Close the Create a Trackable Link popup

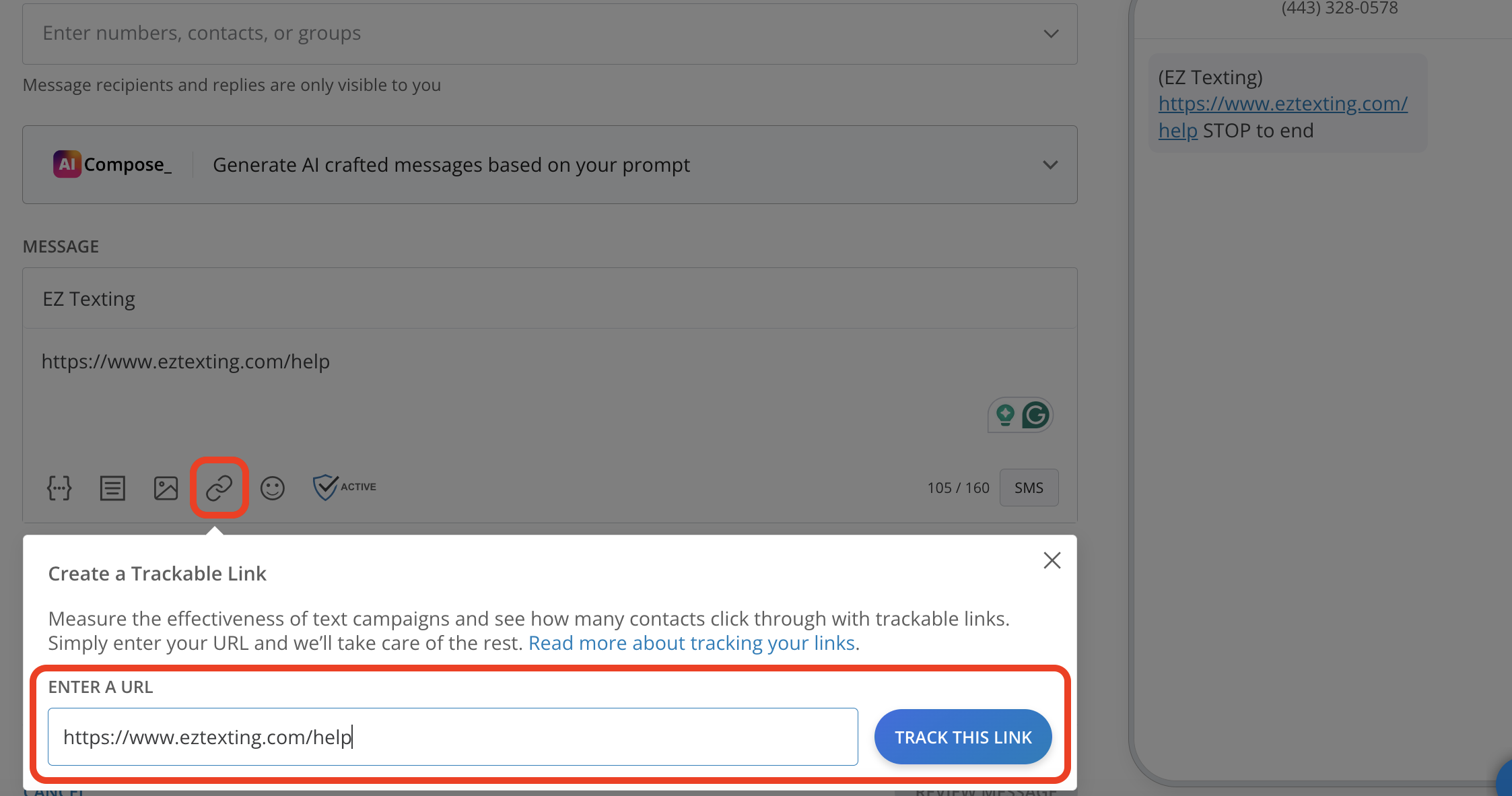click(1052, 560)
